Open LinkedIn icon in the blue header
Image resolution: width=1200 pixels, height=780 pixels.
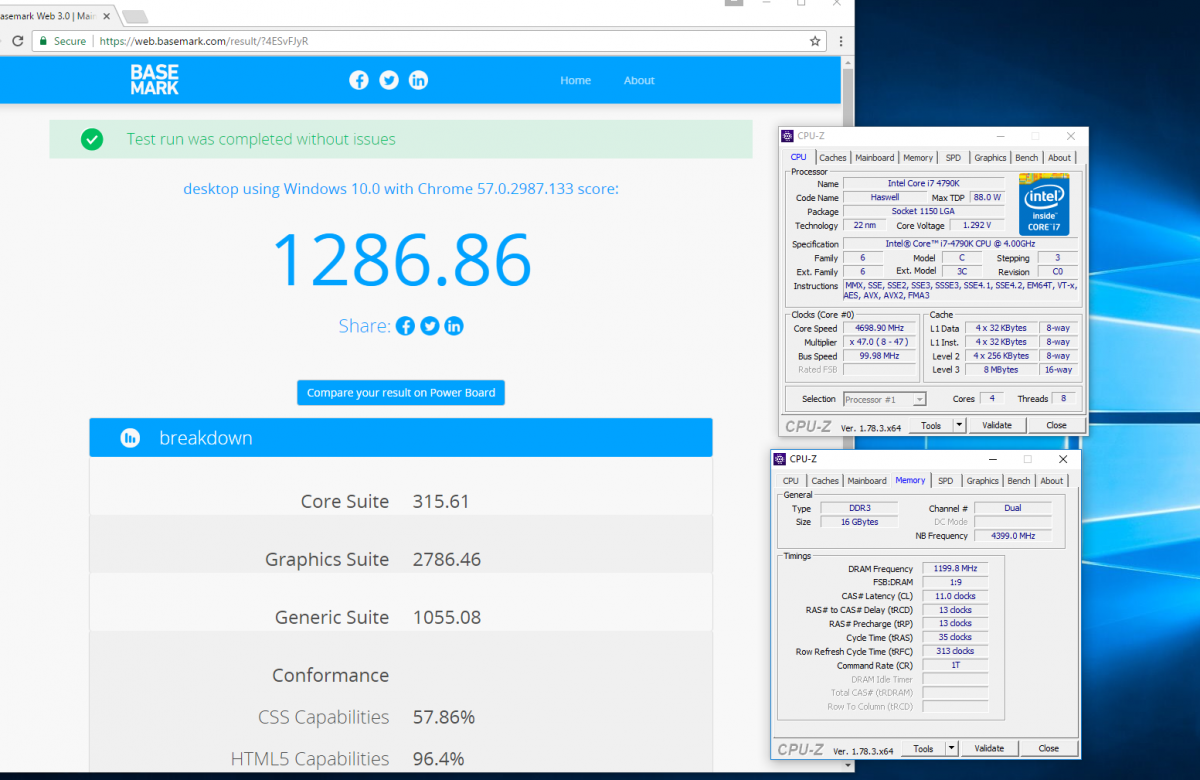point(419,80)
